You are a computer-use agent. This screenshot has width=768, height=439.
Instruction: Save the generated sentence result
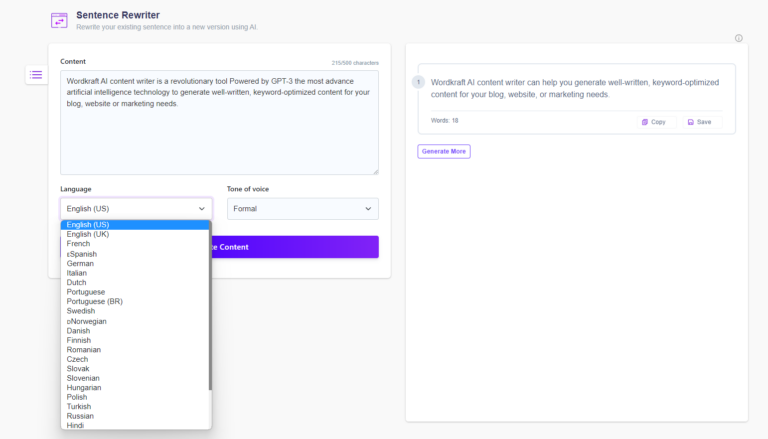pos(700,122)
